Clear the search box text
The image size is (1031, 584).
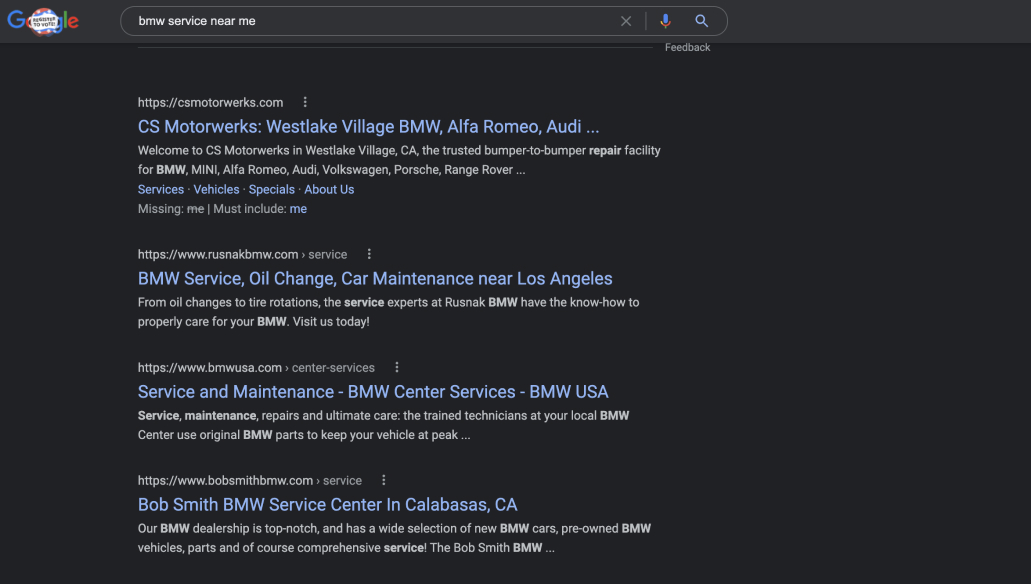tap(626, 21)
